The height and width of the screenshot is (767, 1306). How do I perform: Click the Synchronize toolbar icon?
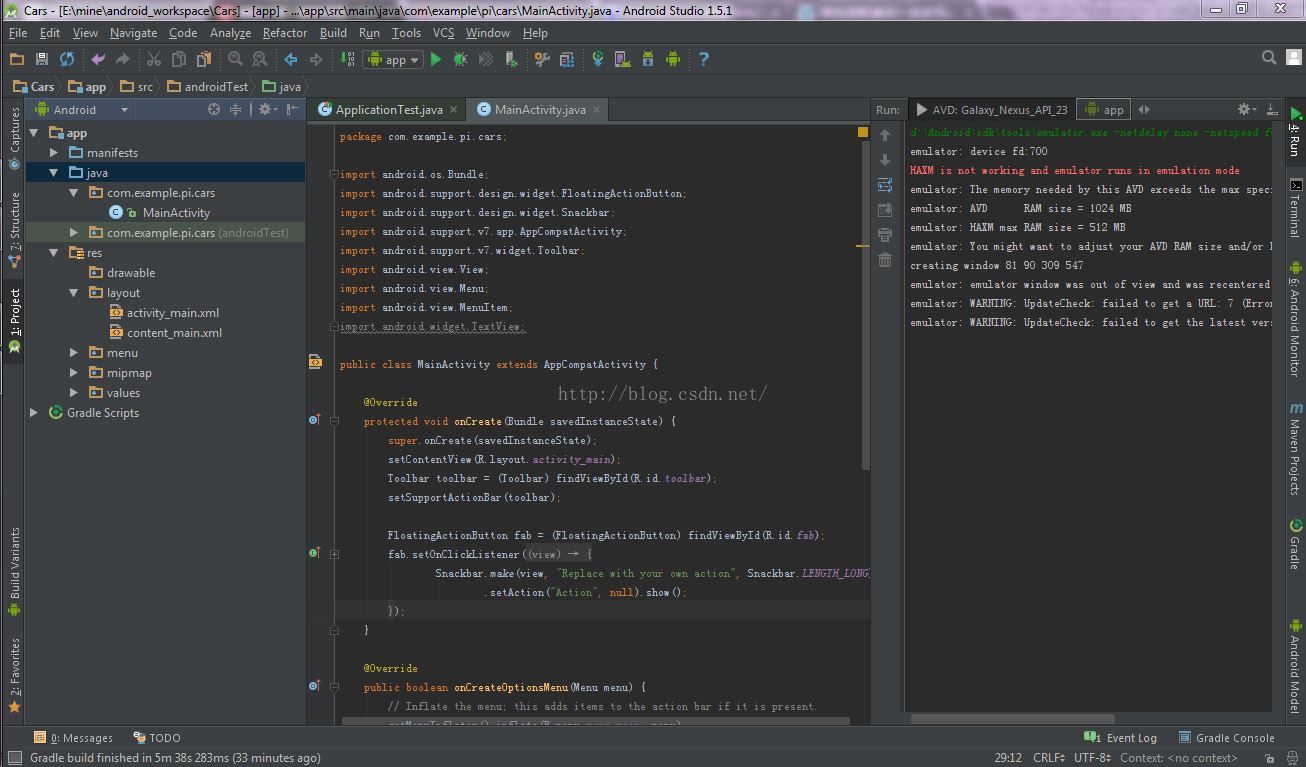pos(67,60)
